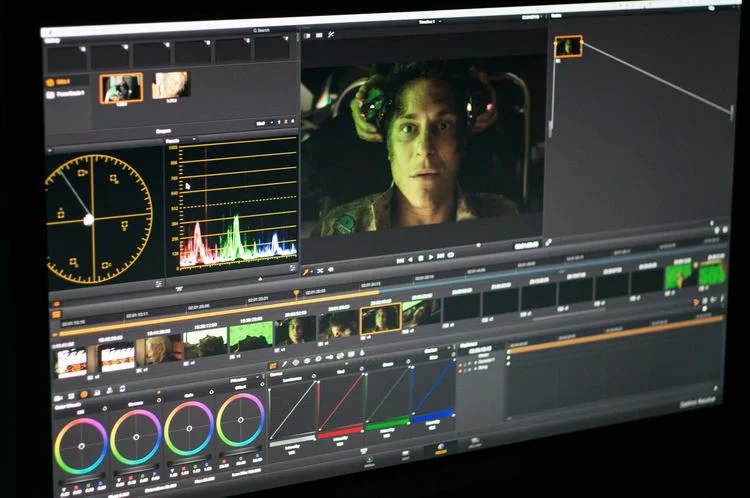Open the Power Window palette
The image size is (750, 498).
(x=296, y=363)
